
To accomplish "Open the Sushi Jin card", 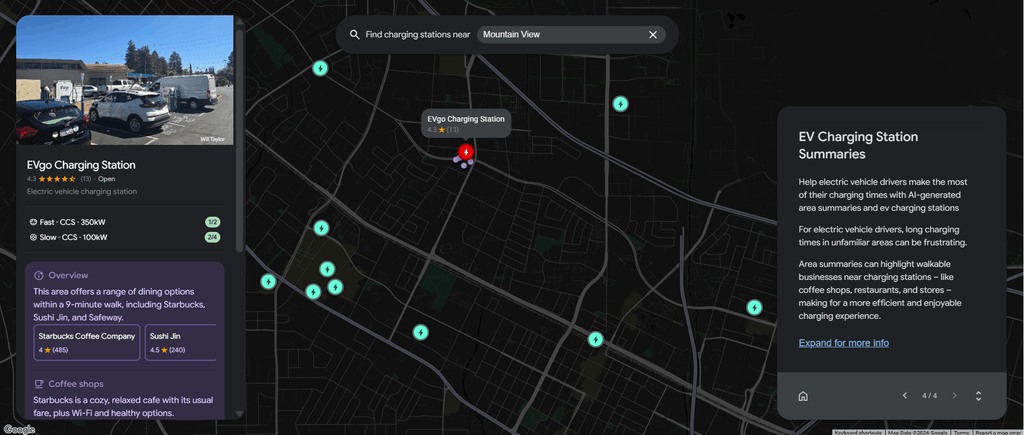I will (180, 342).
